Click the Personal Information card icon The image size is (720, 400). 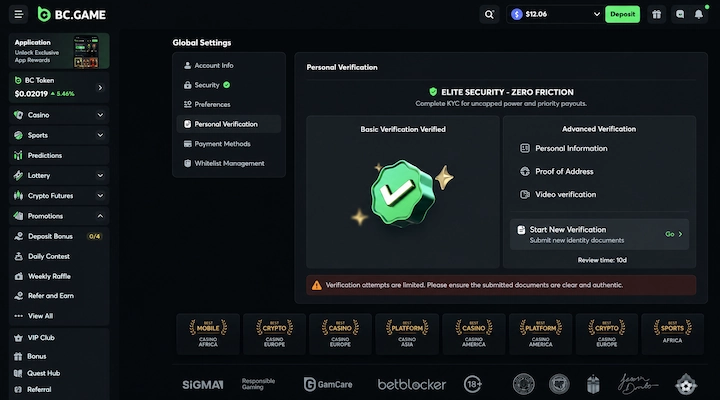click(525, 148)
